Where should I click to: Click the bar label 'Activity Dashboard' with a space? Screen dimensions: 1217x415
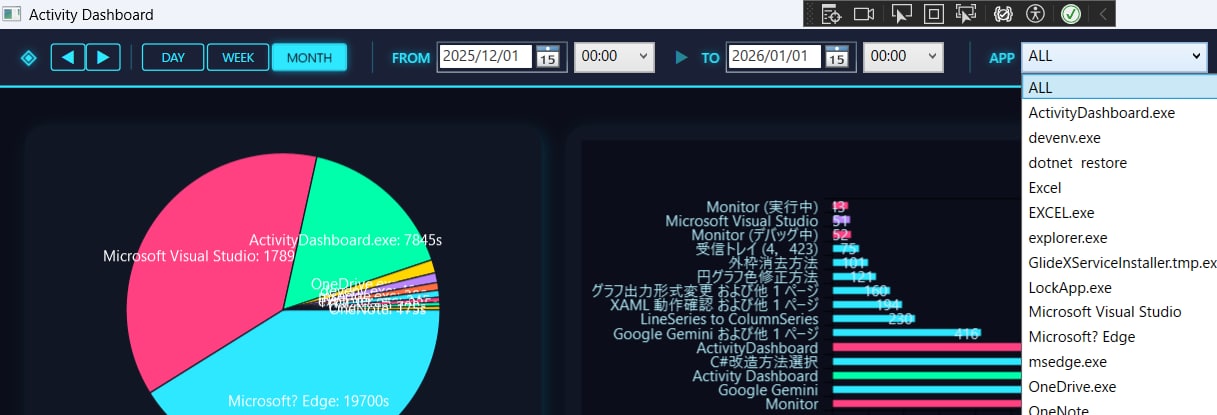click(x=755, y=376)
